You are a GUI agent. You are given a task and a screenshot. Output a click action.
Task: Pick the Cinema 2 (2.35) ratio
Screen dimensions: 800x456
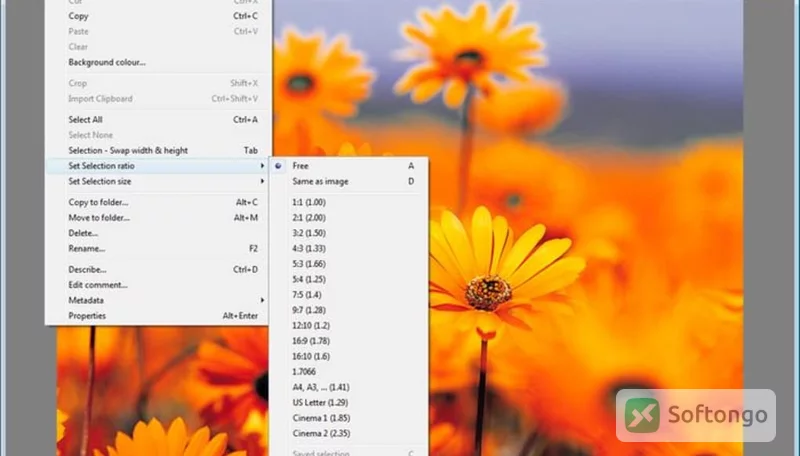point(349,434)
